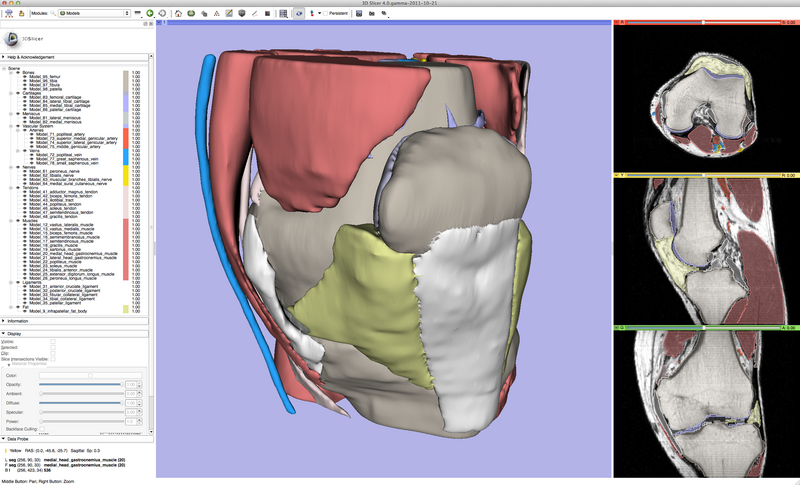The height and width of the screenshot is (485, 800).
Task: Select Model_81_lateral_meniscus in tree
Action: pyautogui.click(x=54, y=118)
